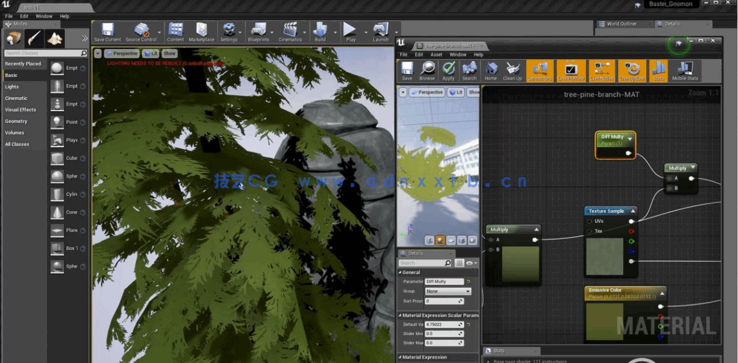This screenshot has height=363, width=738.
Task: Select sphere preview shape in material viewport
Action: (x=440, y=240)
